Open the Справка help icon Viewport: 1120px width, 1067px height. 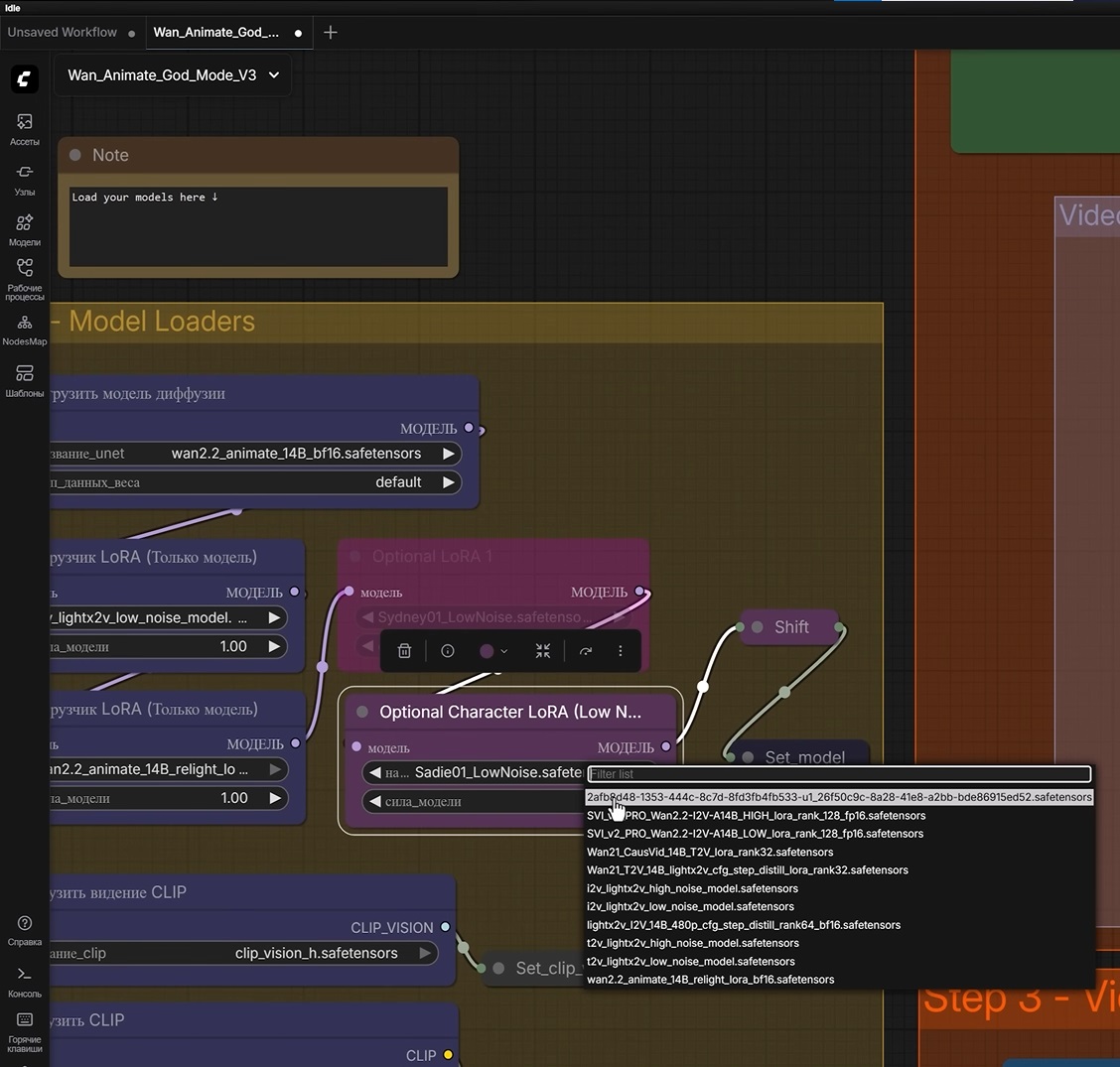coord(24,931)
